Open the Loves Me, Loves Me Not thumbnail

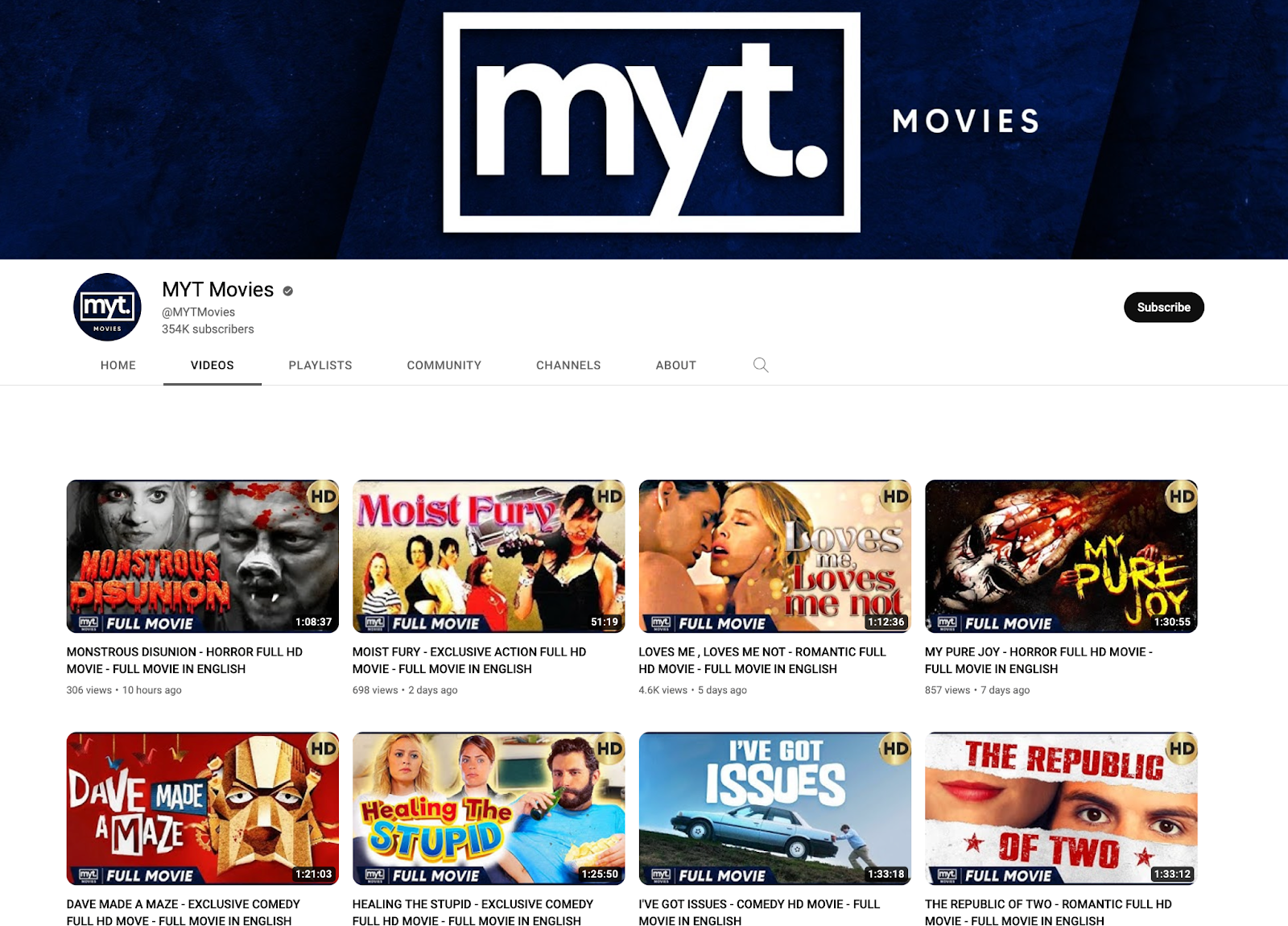775,556
